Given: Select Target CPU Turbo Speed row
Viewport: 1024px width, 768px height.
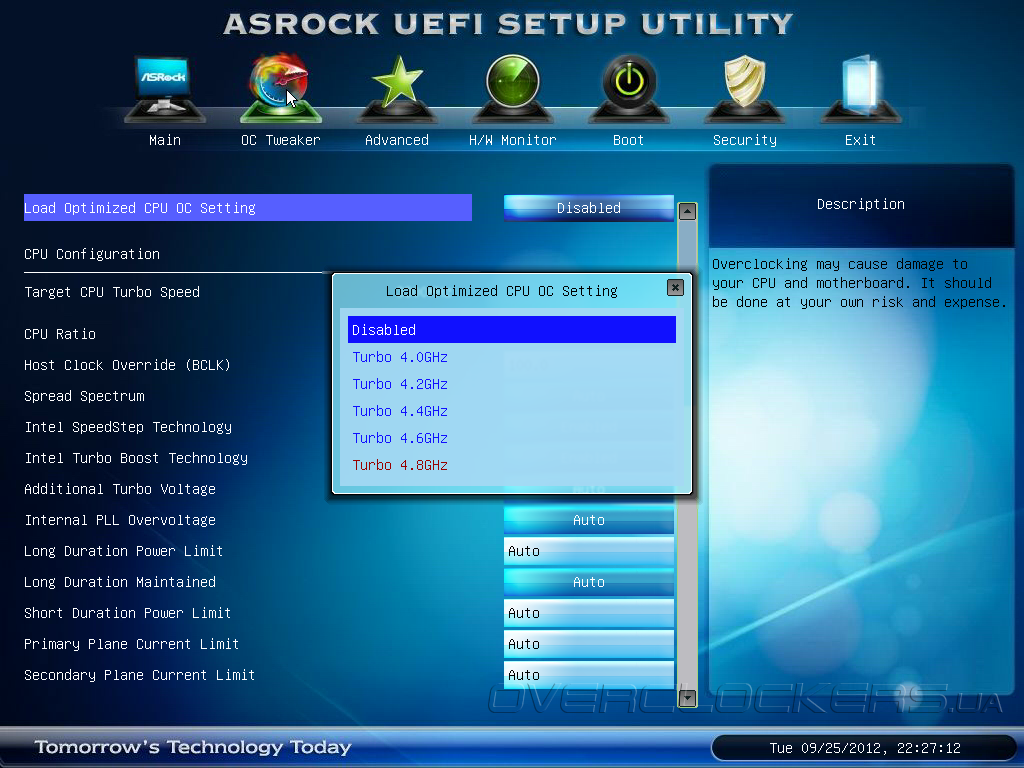Looking at the screenshot, I should tap(112, 292).
